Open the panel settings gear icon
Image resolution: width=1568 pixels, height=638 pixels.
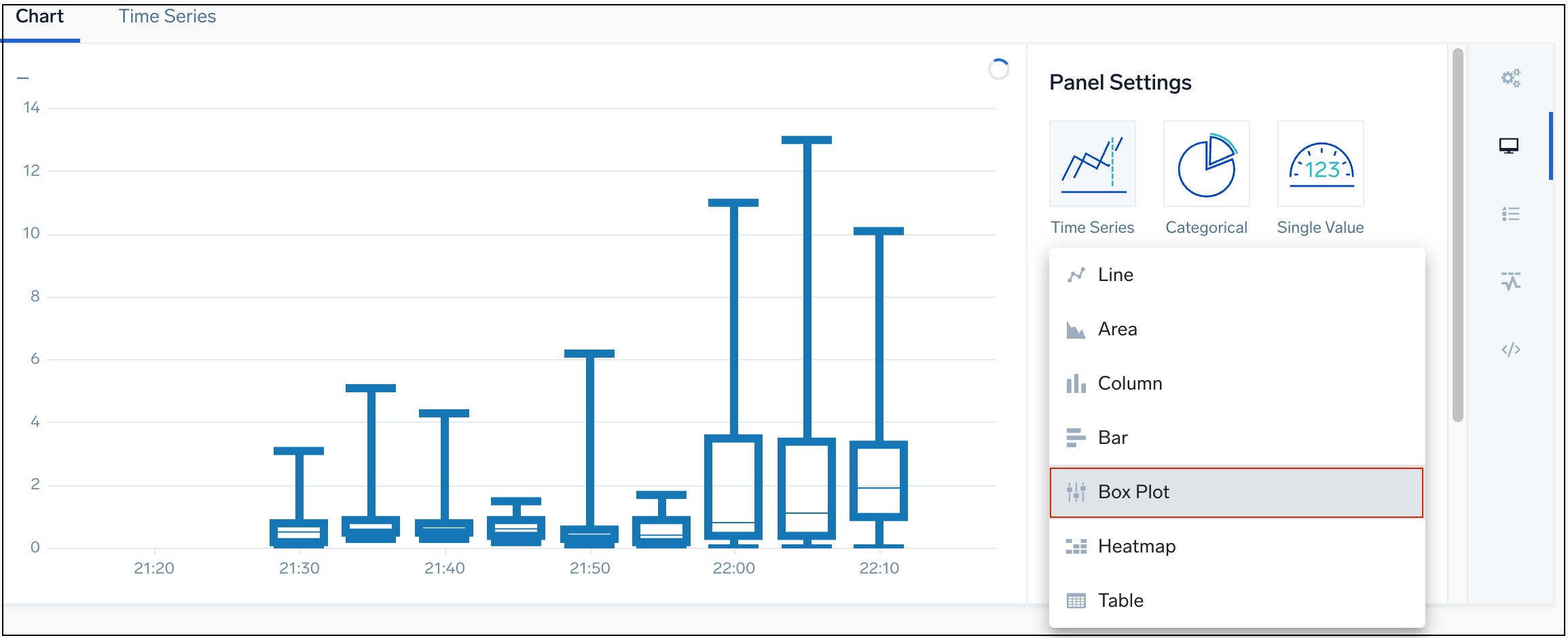point(1511,77)
